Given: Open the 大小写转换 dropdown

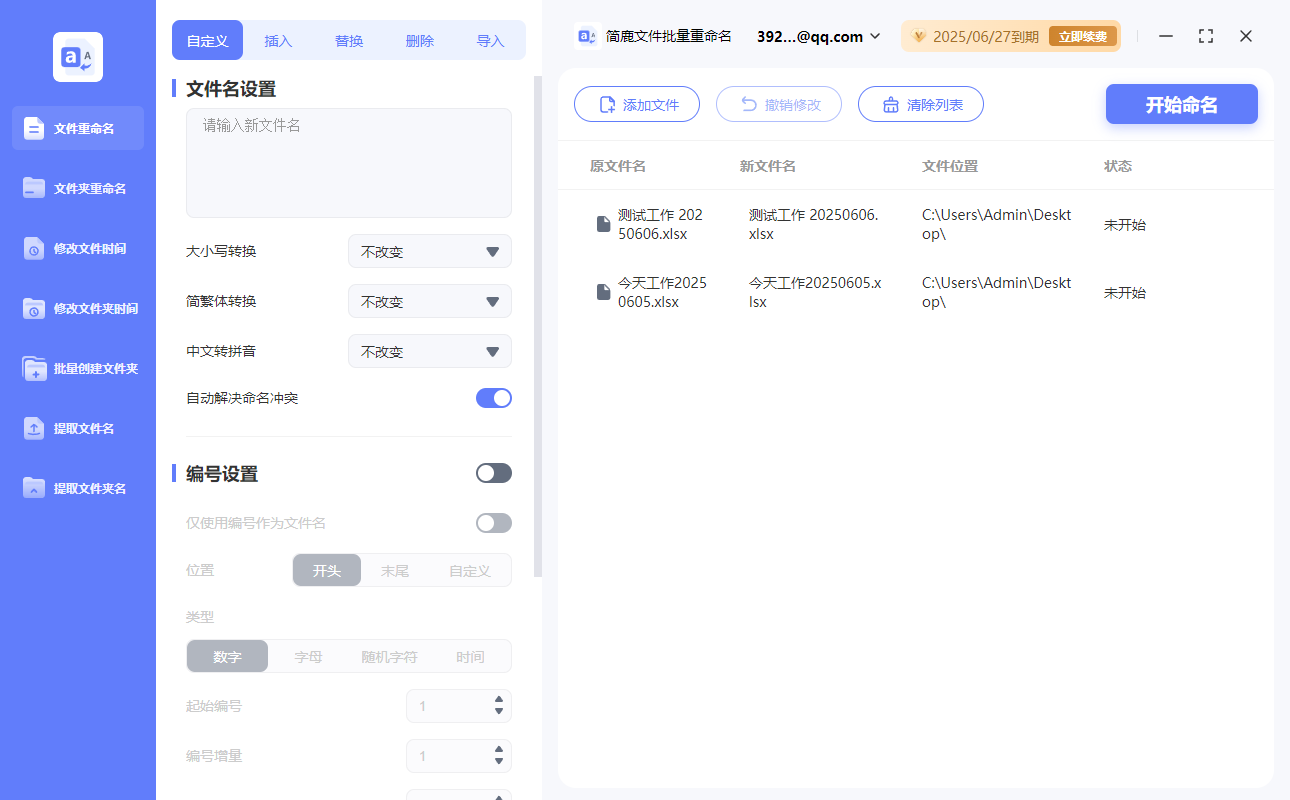Looking at the screenshot, I should (429, 251).
